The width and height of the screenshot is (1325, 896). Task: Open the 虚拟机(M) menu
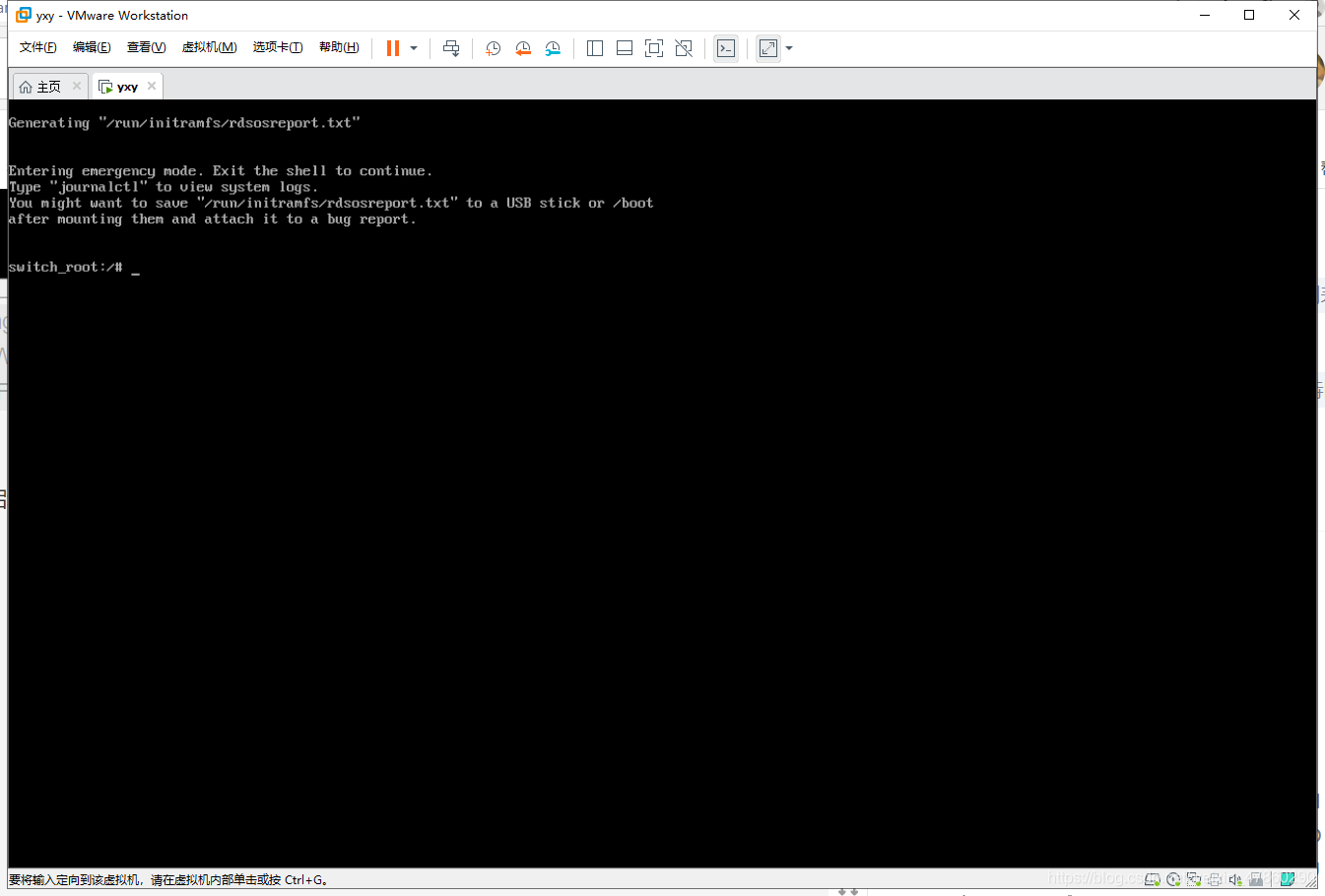[x=209, y=47]
